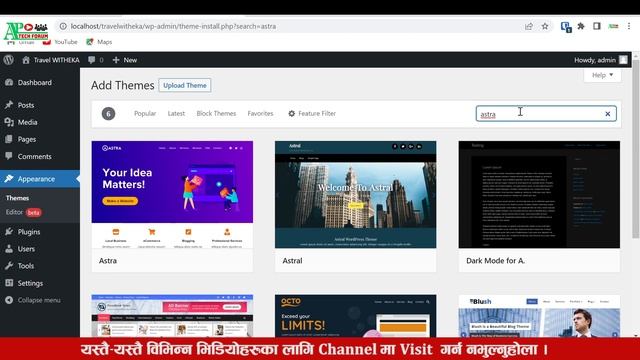Open the browser extensions puzzle icon
Image resolution: width=640 pixels, height=360 pixels.
pos(581,26)
